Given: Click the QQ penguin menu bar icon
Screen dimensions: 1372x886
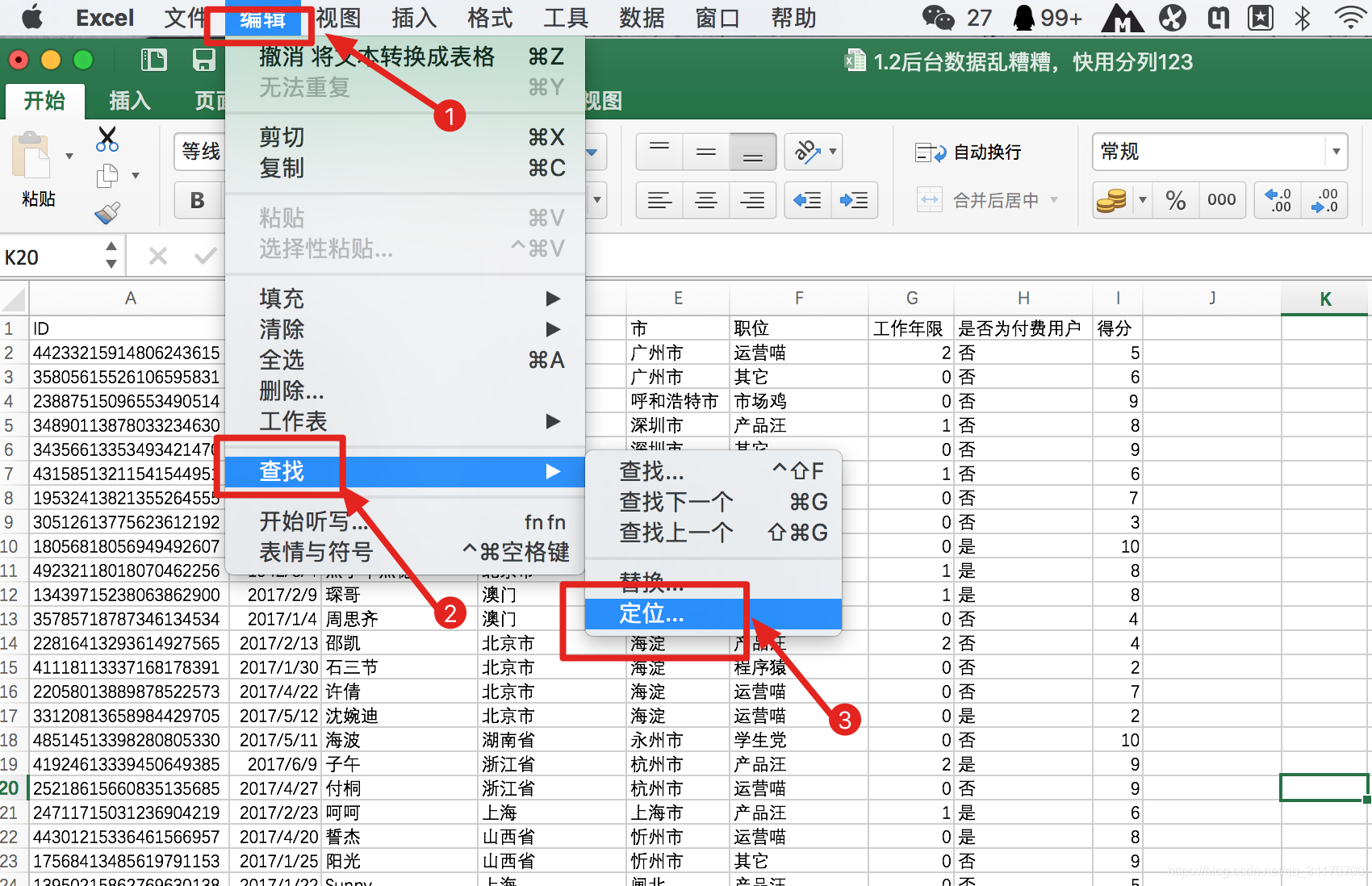Looking at the screenshot, I should coord(1023,17).
